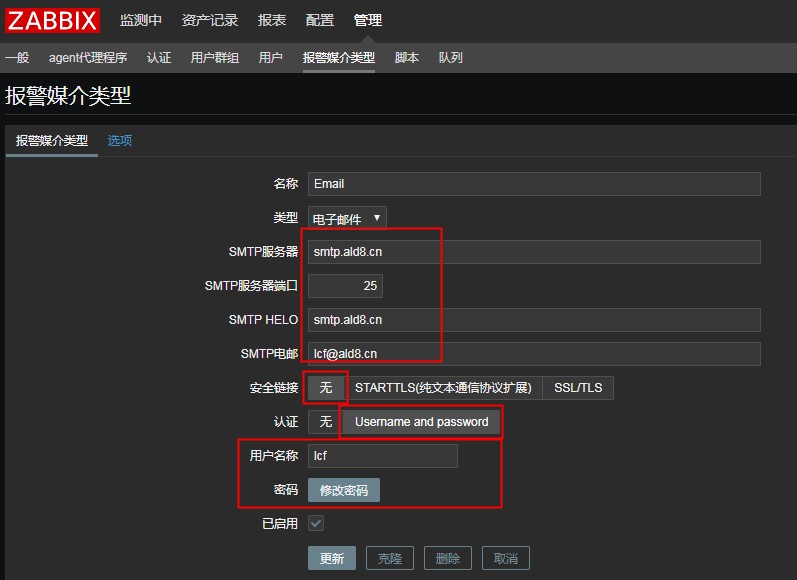Viewport: 797px width, 580px height.
Task: Click the 删除 button
Action: click(448, 559)
